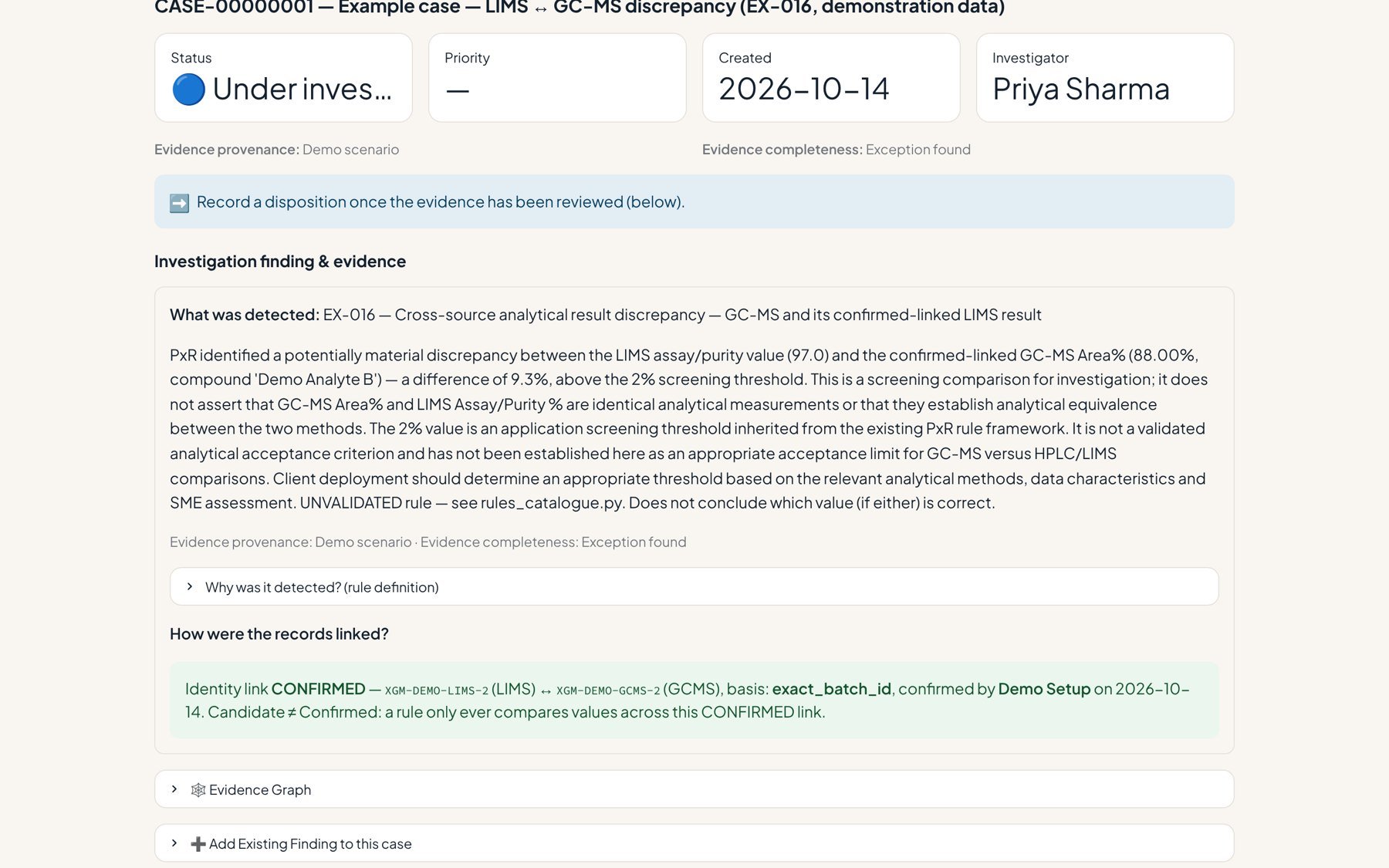Click the XGM-DEMO-GCMS-2 identifier
This screenshot has height=868, width=1389.
pyautogui.click(x=608, y=691)
